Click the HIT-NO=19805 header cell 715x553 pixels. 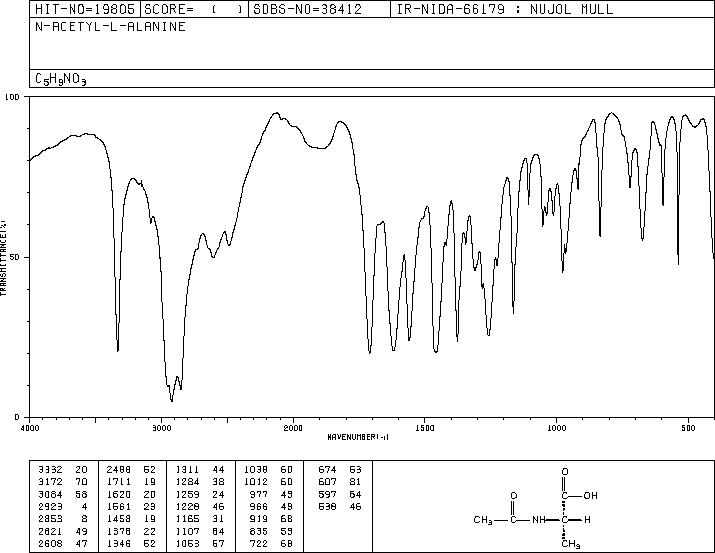pyautogui.click(x=85, y=9)
